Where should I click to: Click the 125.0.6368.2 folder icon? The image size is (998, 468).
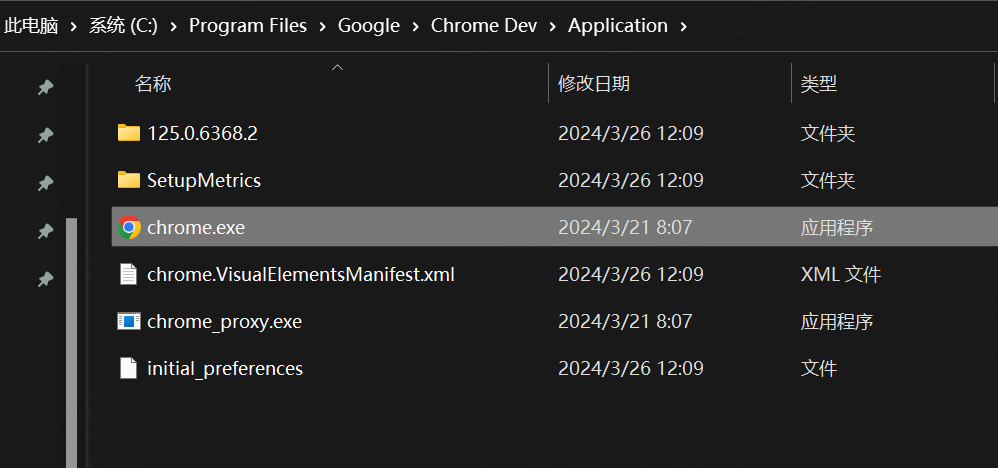[128, 133]
